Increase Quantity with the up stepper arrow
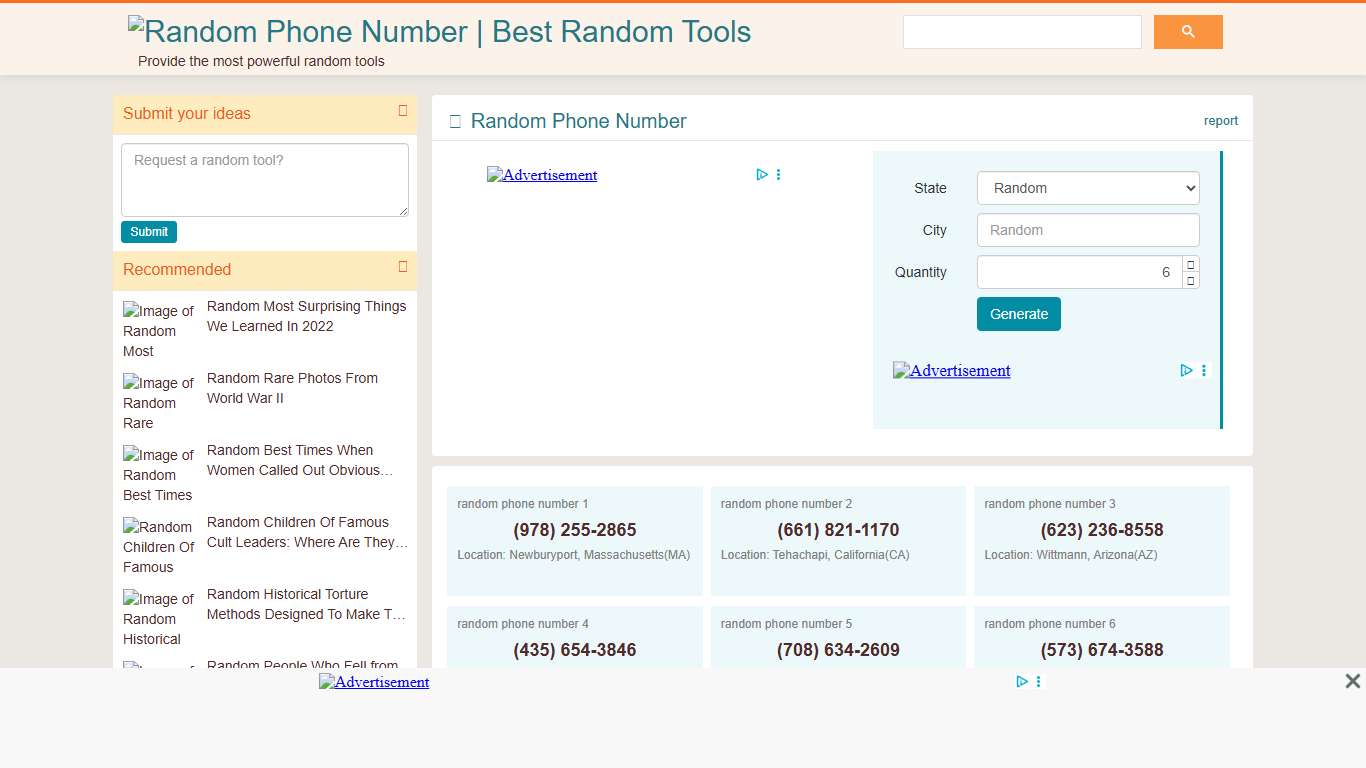Viewport: 1366px width, 768px height. coord(1191,265)
